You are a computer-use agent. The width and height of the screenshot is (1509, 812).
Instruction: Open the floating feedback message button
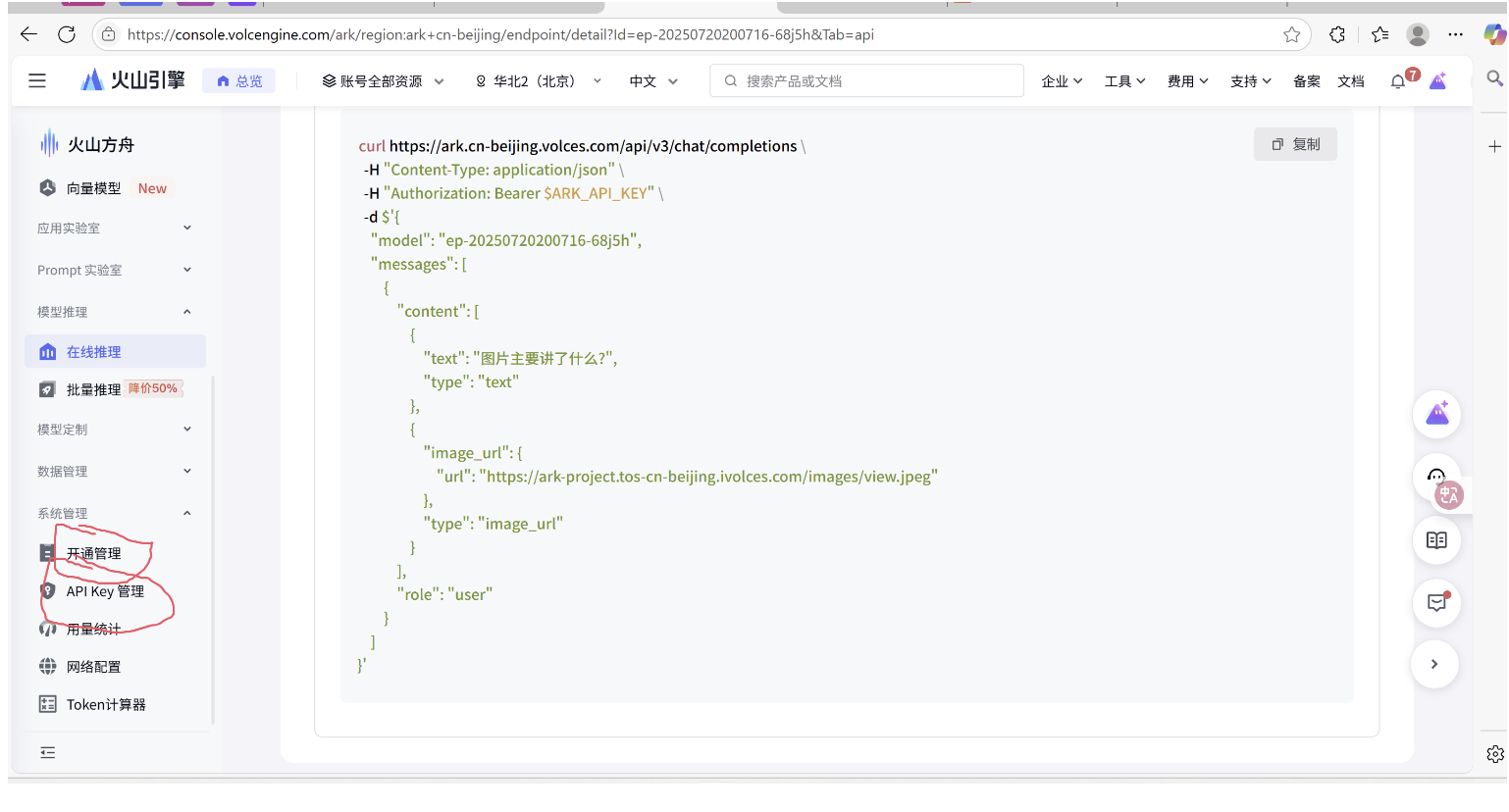[1437, 602]
